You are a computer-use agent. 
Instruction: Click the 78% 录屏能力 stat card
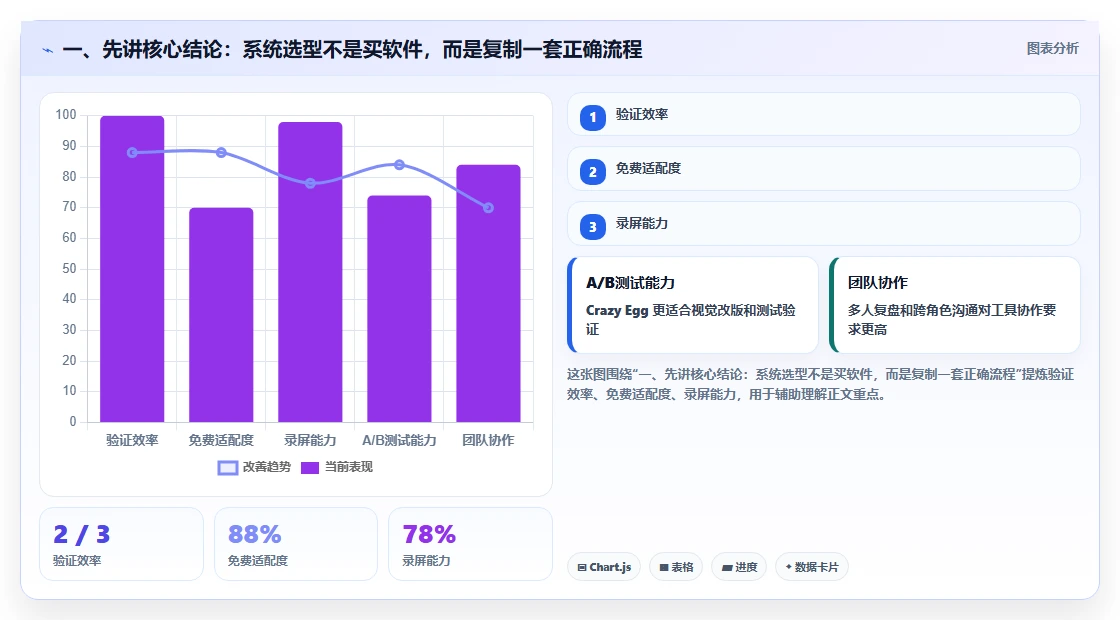point(470,544)
